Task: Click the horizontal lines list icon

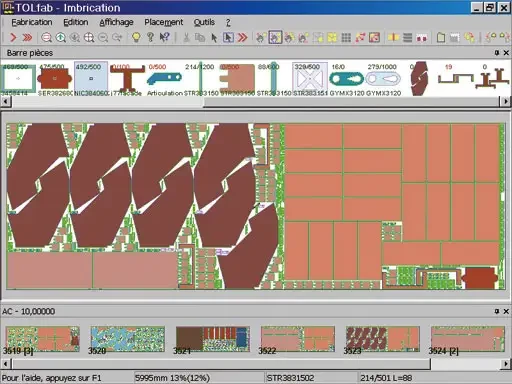Action: tap(407, 37)
